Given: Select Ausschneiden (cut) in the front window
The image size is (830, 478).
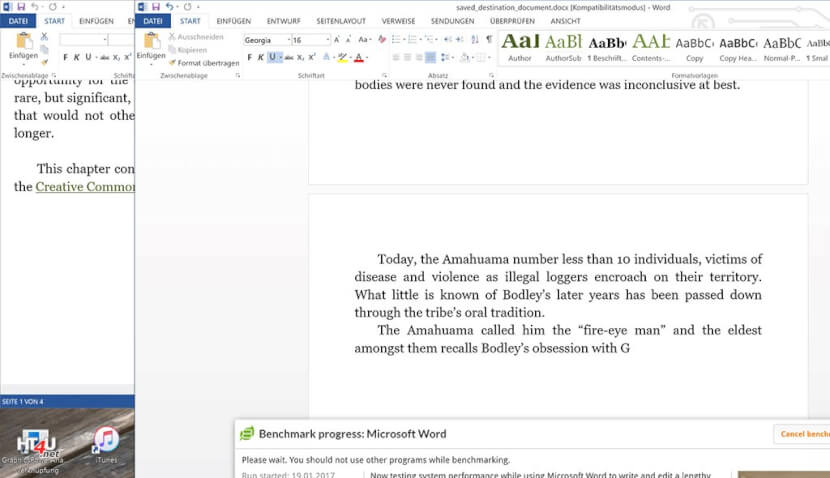Looking at the screenshot, I should [x=196, y=37].
